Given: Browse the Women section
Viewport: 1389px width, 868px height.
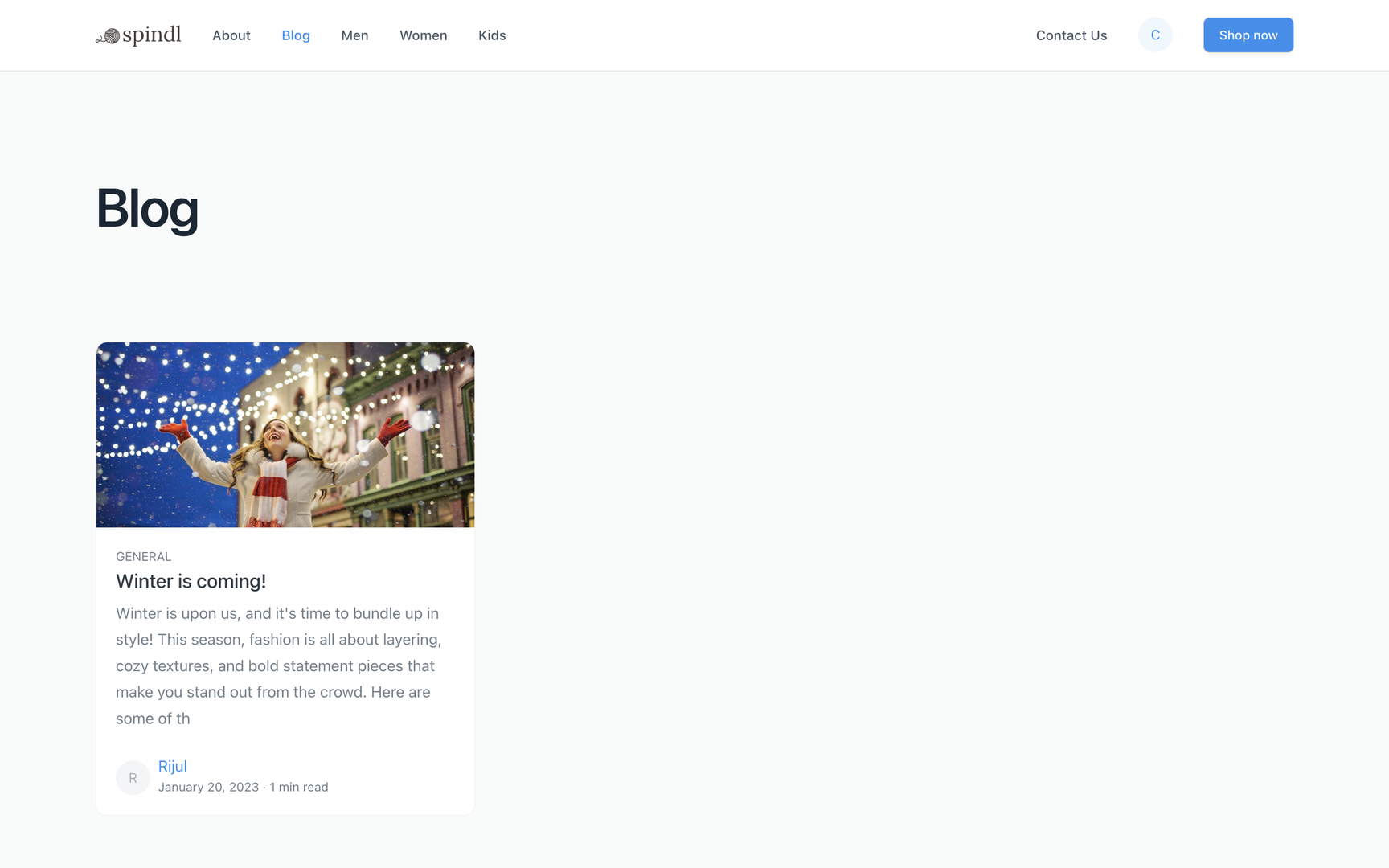Looking at the screenshot, I should tap(424, 35).
